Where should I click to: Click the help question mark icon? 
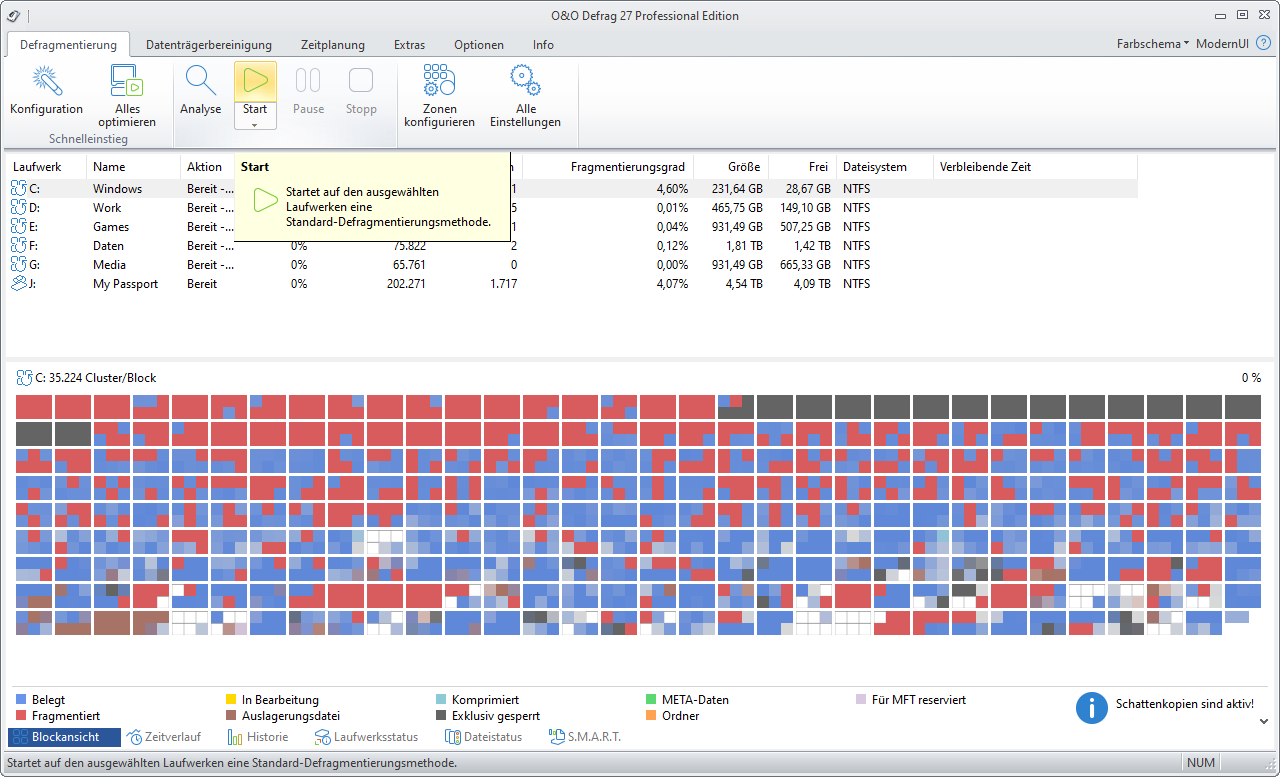pos(1263,44)
